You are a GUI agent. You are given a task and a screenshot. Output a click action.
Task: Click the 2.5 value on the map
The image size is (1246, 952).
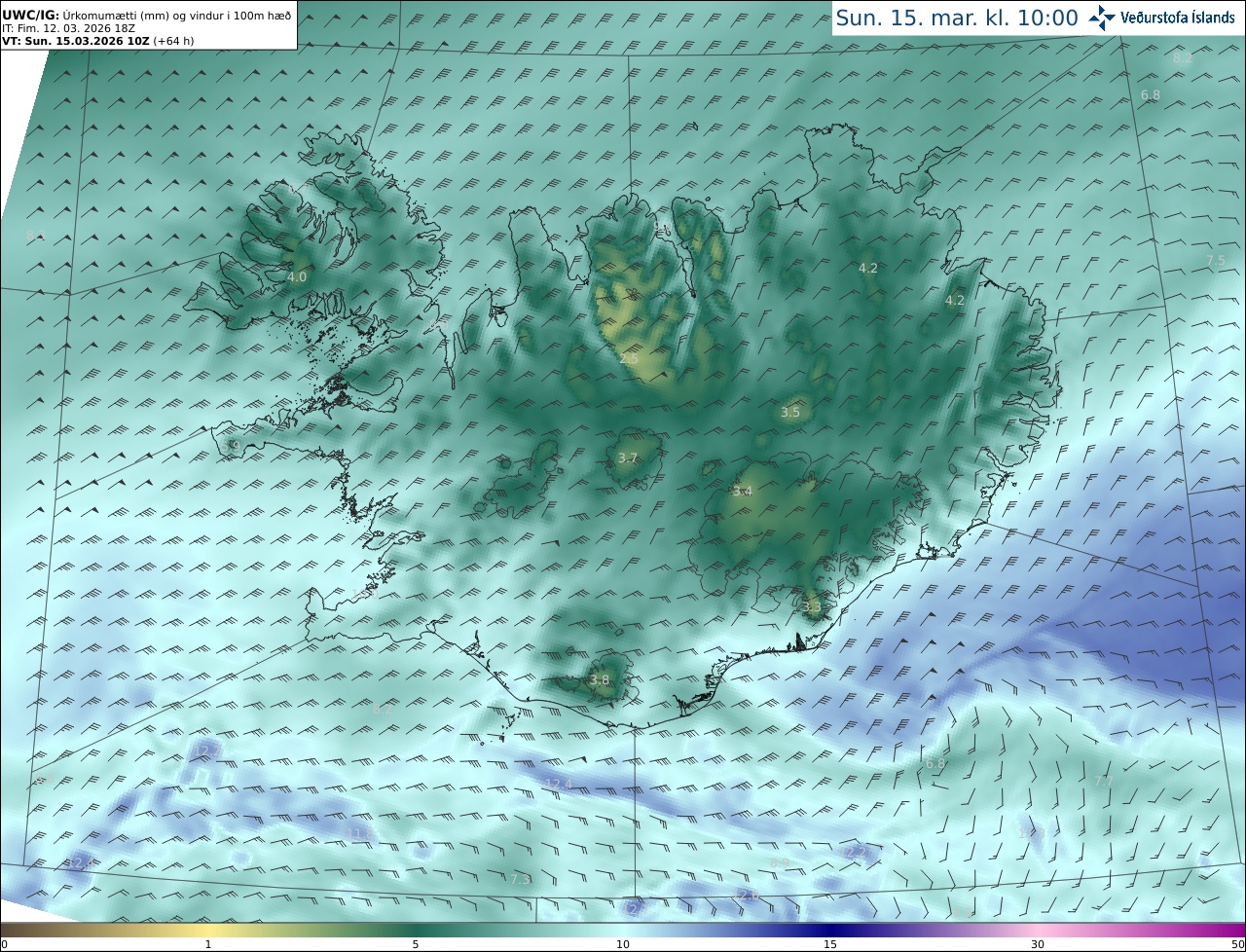coord(629,359)
